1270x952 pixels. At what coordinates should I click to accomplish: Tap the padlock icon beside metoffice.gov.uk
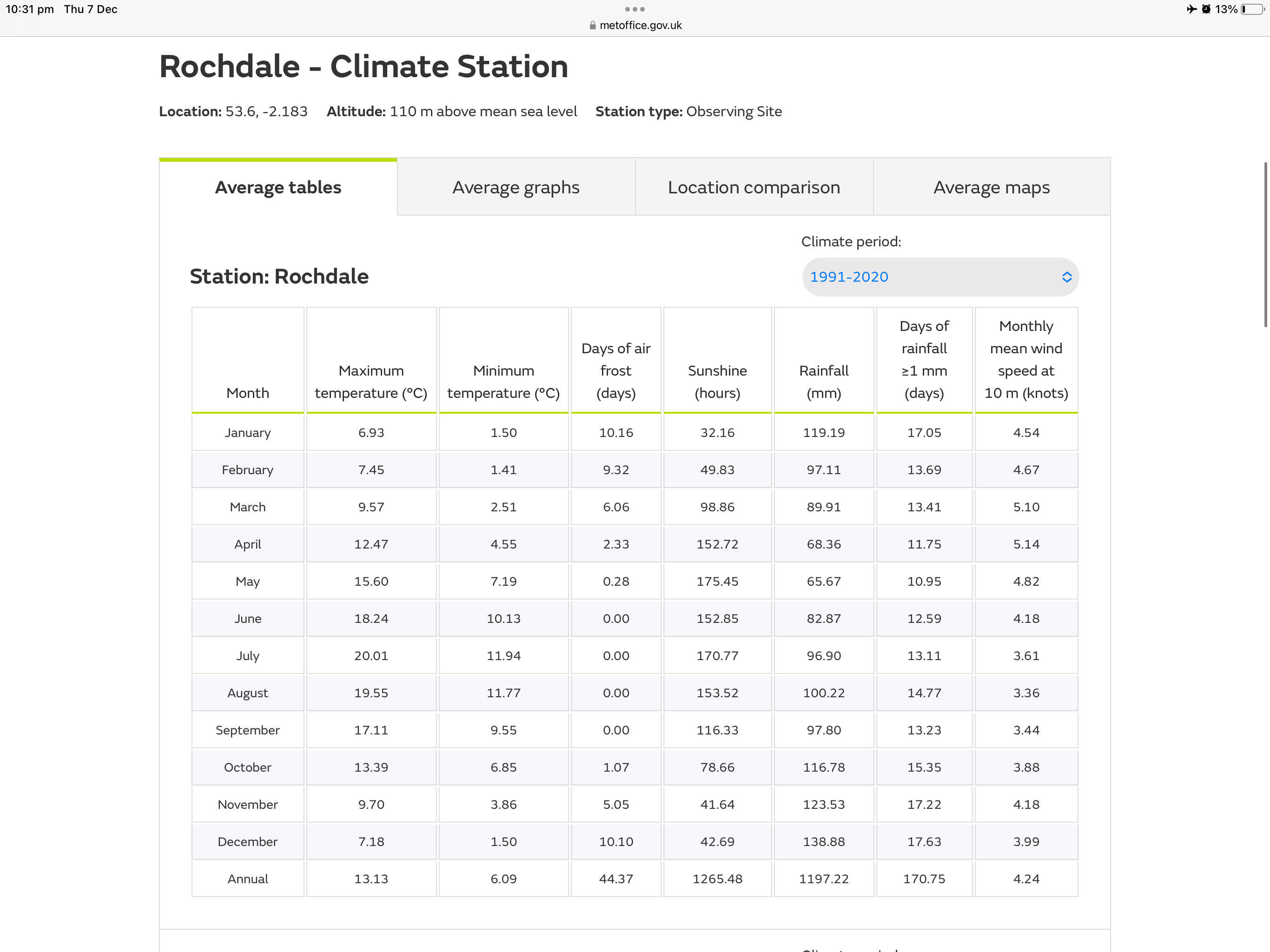(593, 25)
